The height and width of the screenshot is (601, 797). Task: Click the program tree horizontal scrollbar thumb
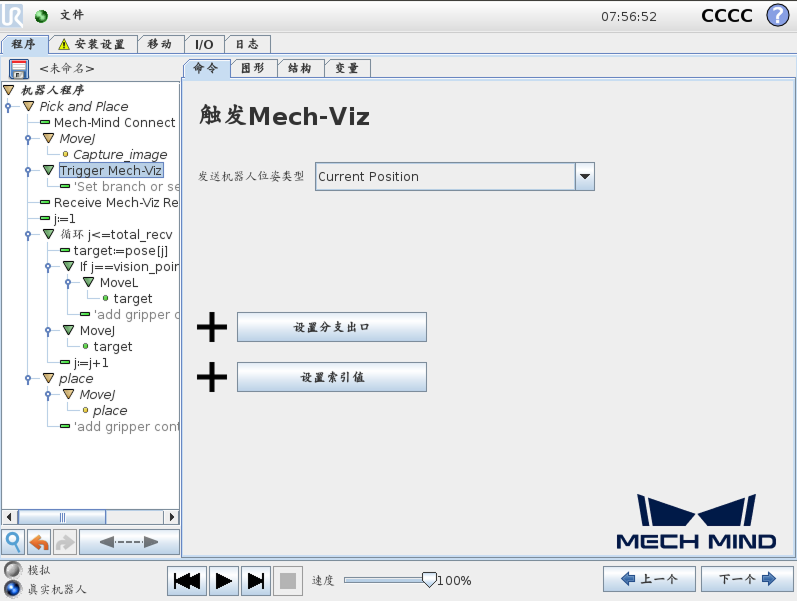click(x=62, y=517)
